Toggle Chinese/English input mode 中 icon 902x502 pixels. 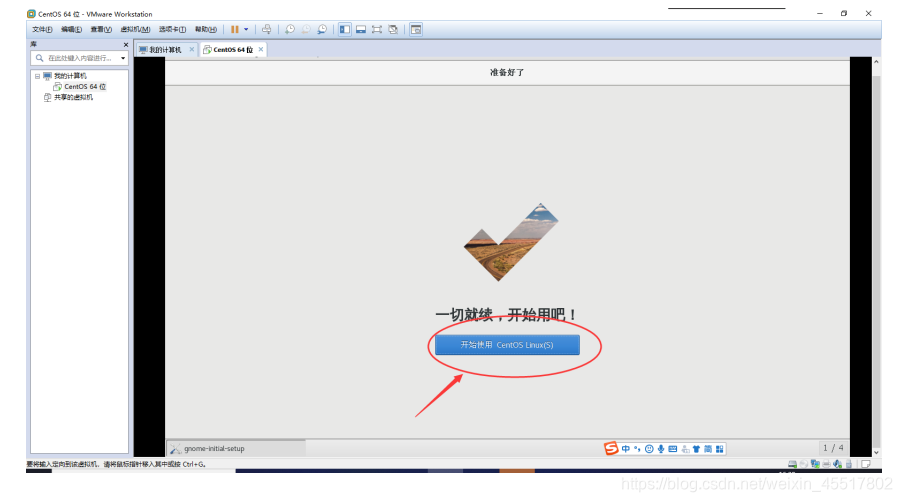[x=626, y=449]
